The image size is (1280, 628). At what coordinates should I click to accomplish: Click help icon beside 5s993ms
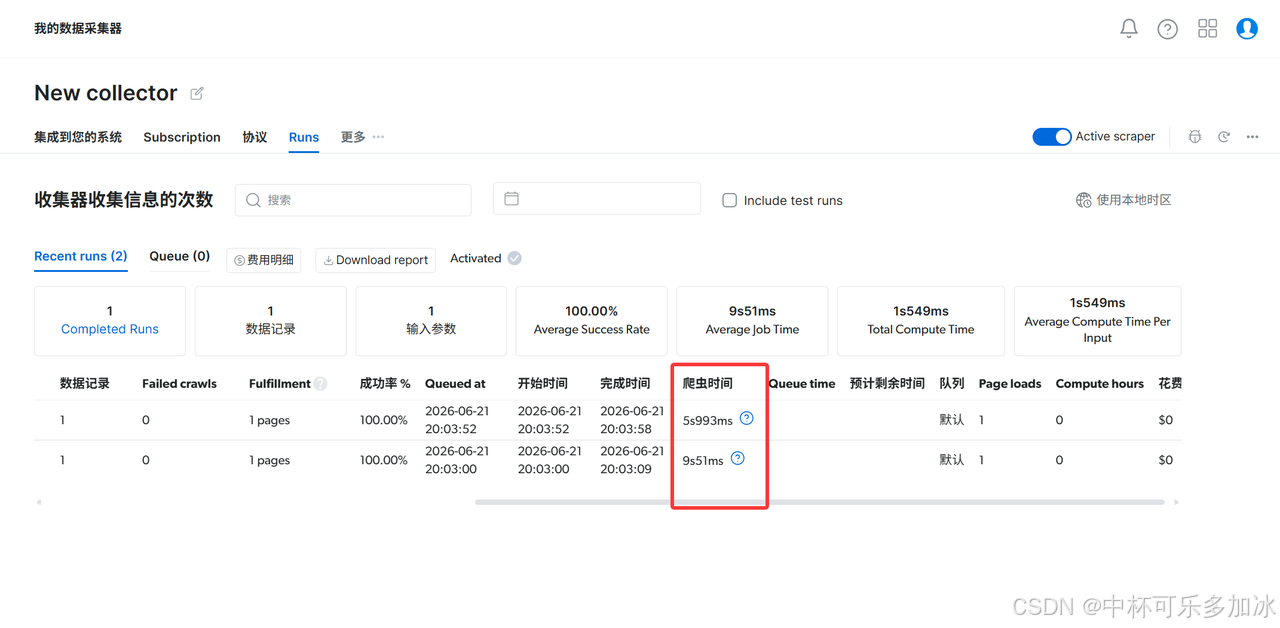(746, 419)
